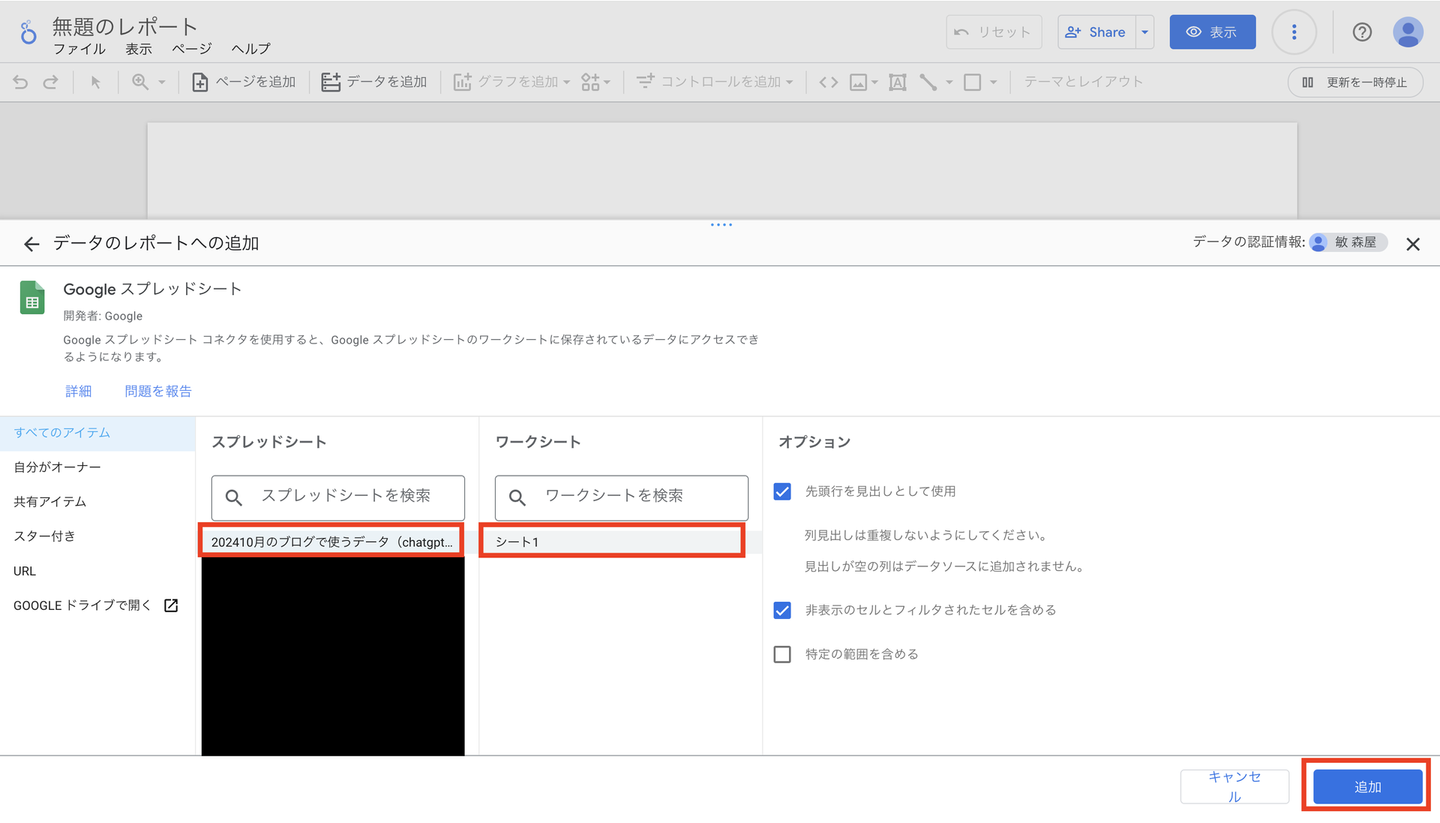Select the pointer selection tool

[96, 82]
